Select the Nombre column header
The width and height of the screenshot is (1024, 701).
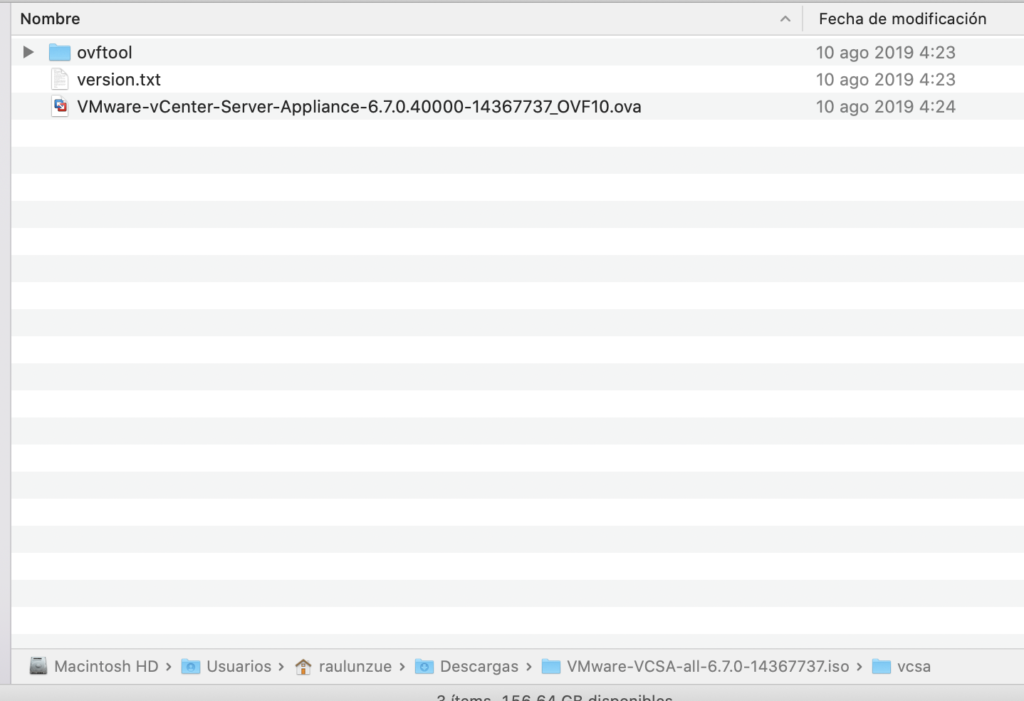50,18
